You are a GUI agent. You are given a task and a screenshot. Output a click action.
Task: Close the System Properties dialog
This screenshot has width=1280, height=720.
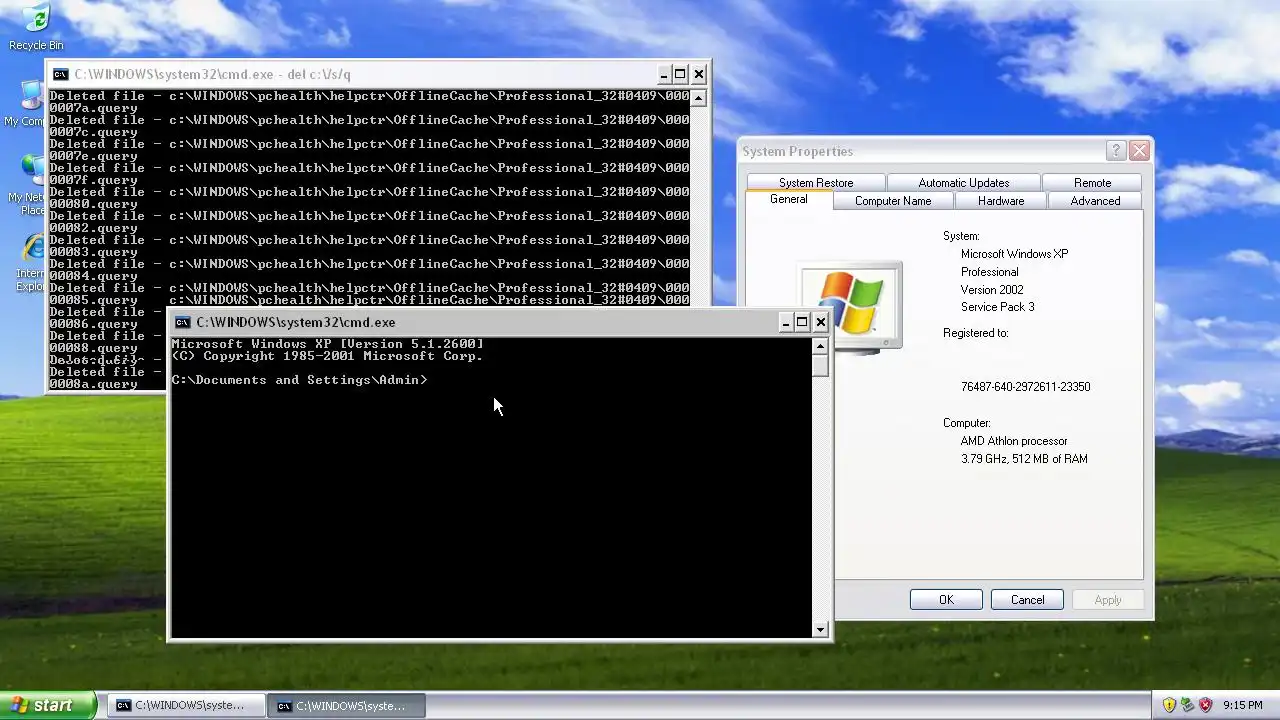[1139, 151]
